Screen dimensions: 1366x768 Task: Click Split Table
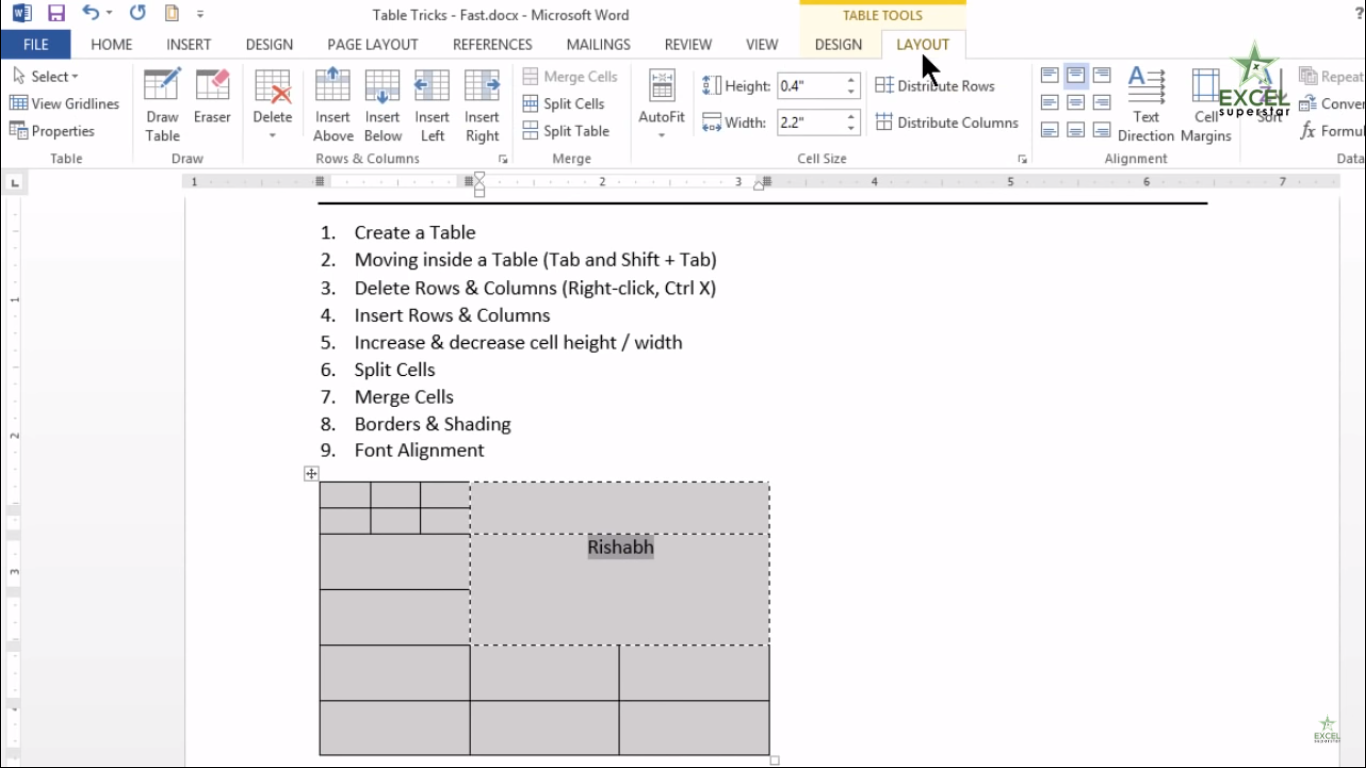[x=565, y=130]
